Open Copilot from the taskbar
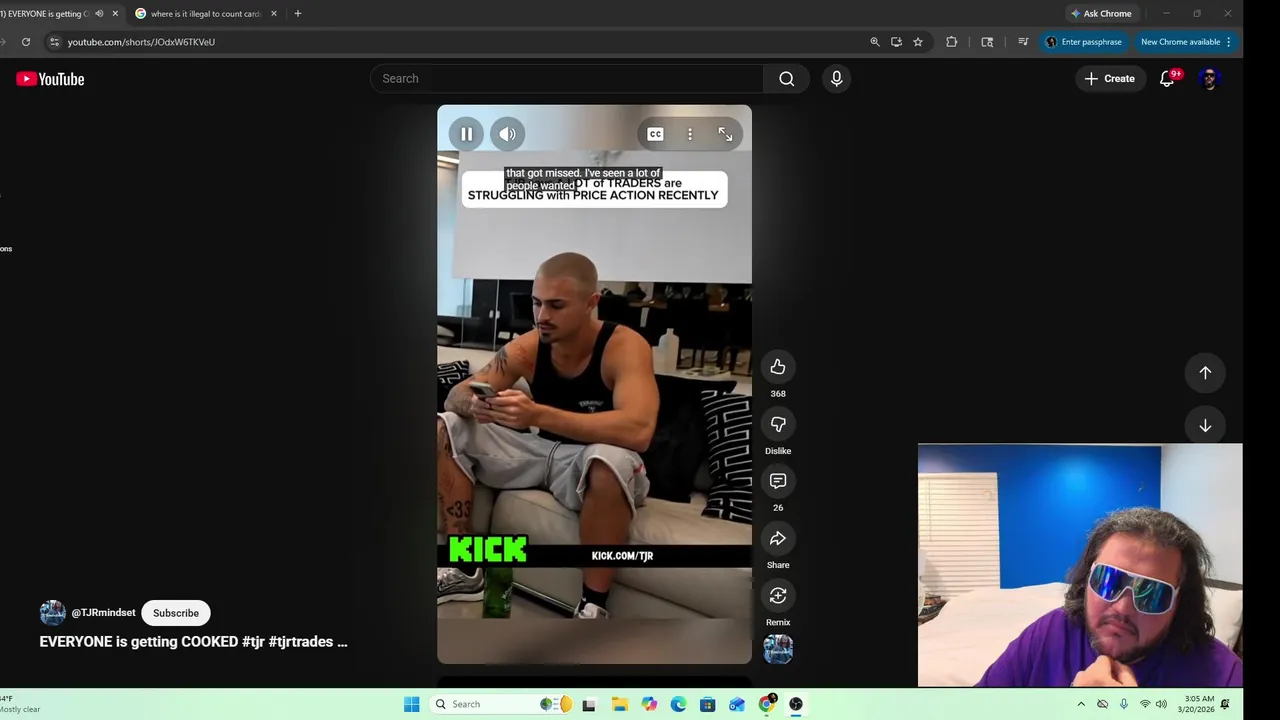The height and width of the screenshot is (720, 1280). coord(649,704)
